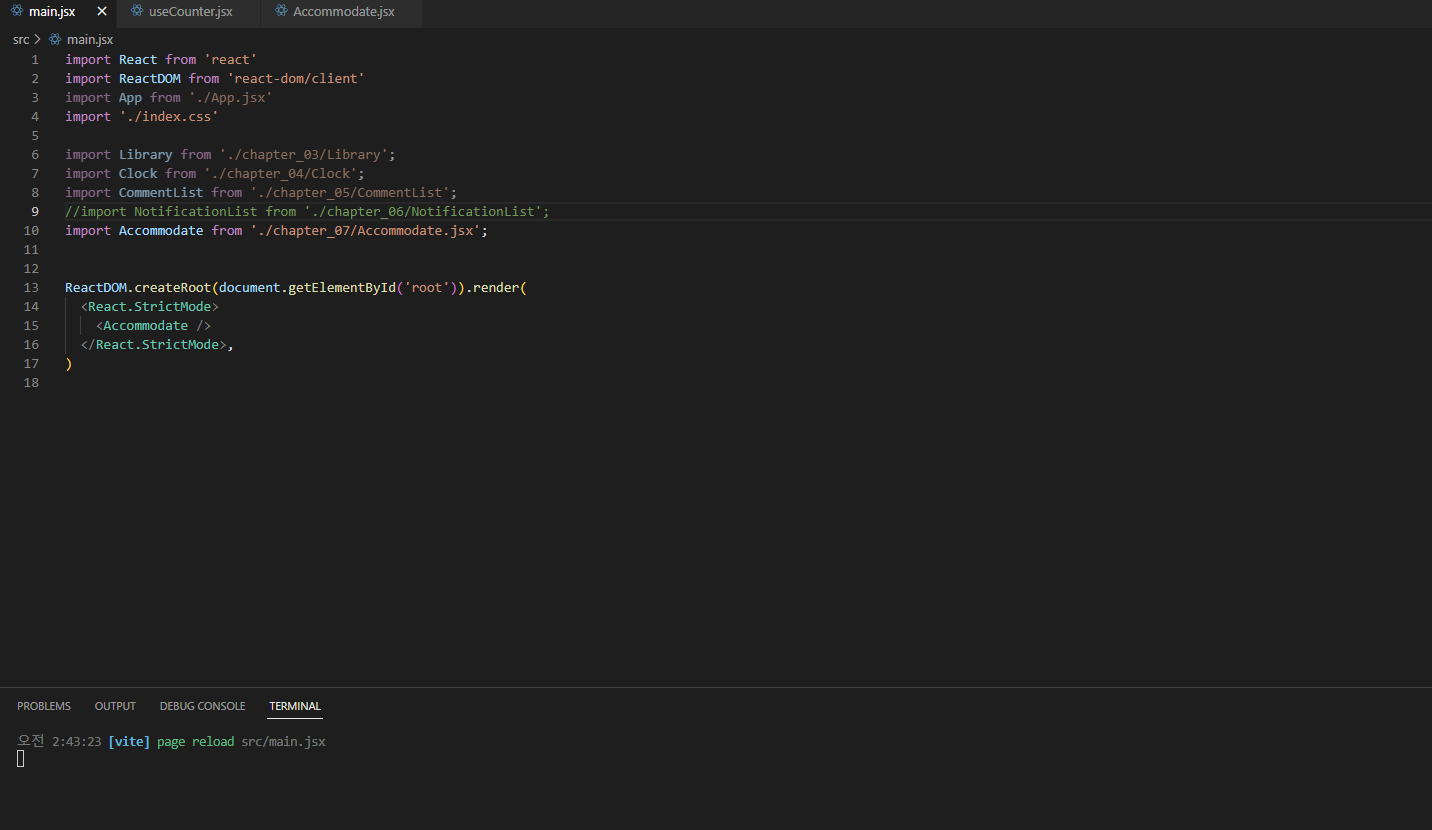Open the PROBLEMS panel tab

pyautogui.click(x=44, y=706)
